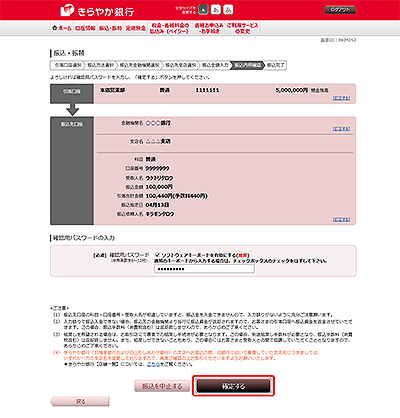
Task: Uncheck the software keyboard checkbox
Action: point(158,254)
